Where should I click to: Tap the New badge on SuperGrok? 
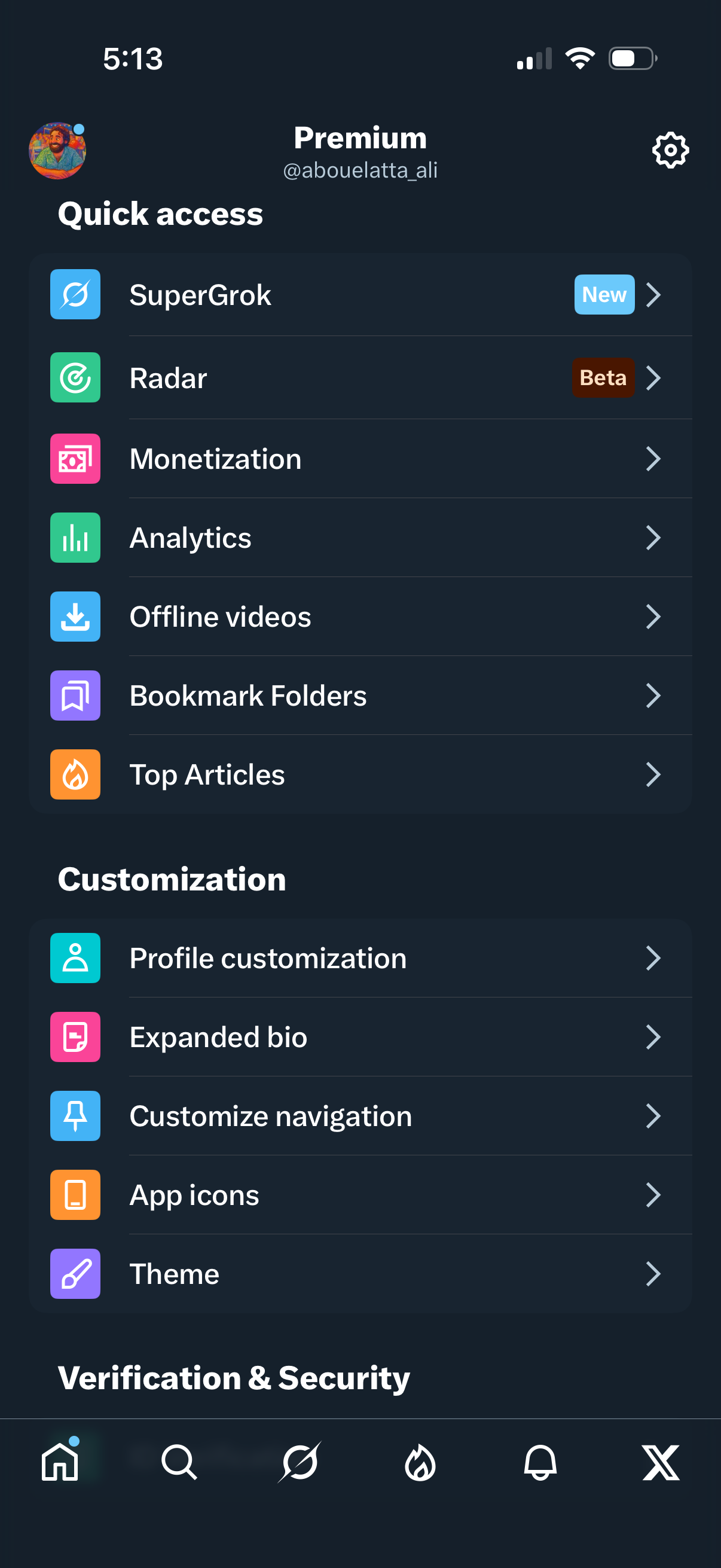604,295
